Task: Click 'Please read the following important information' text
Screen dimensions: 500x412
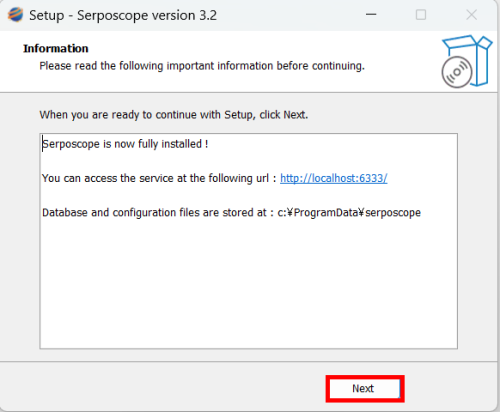Action: 202,66
